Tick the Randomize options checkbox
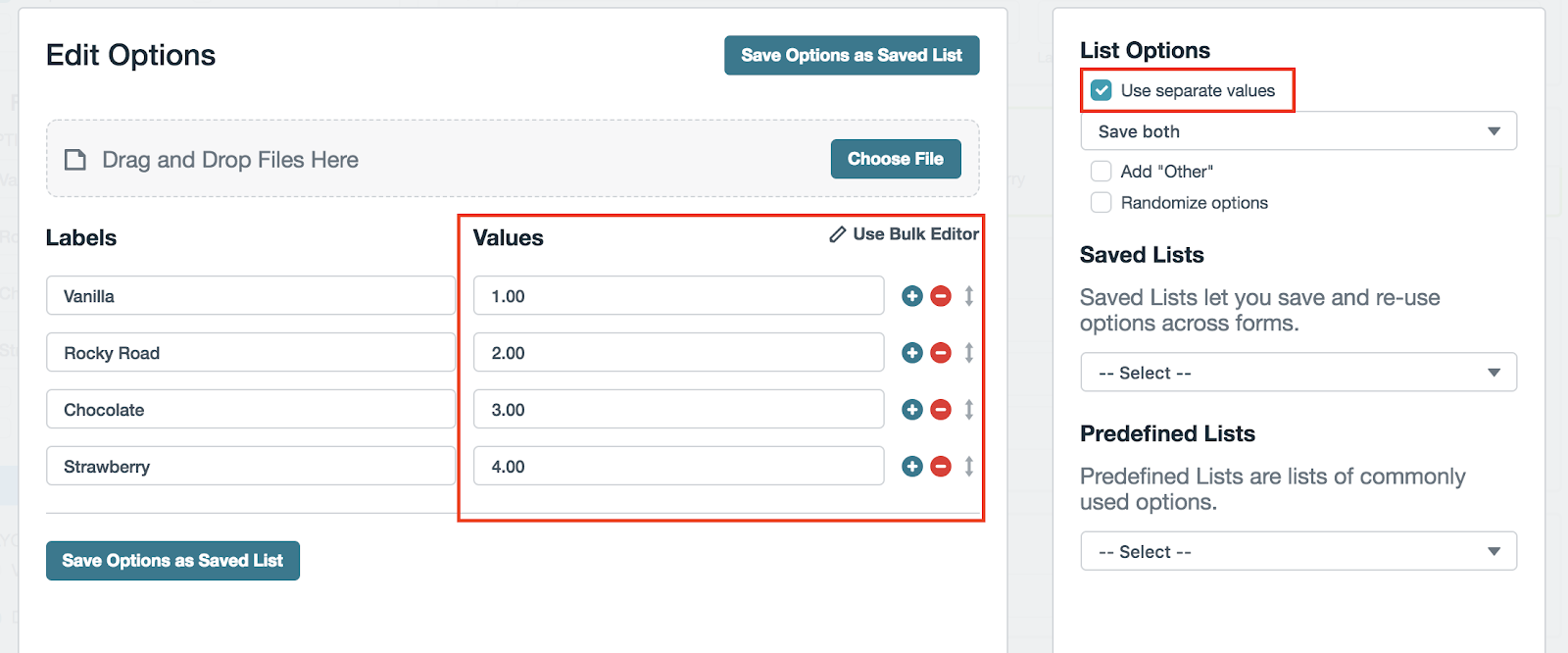The image size is (1568, 653). click(1102, 203)
